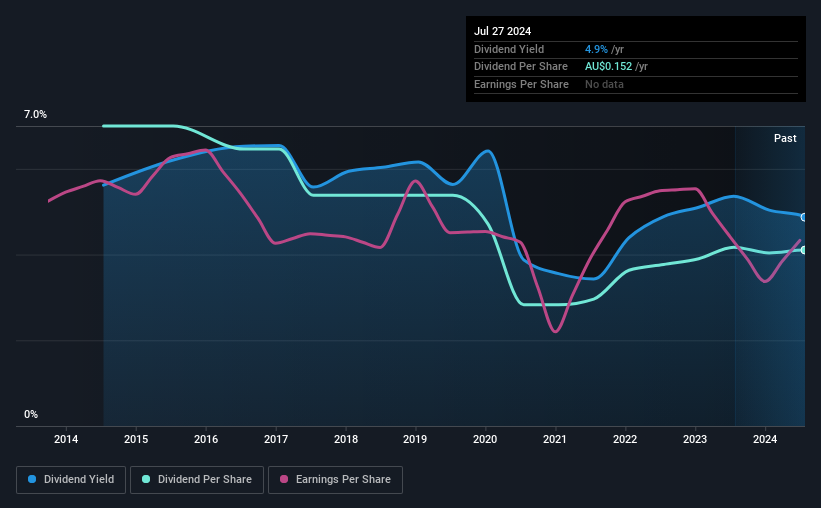Select the 2017 x-axis label
Viewport: 821px width, 508px height.
(x=276, y=439)
